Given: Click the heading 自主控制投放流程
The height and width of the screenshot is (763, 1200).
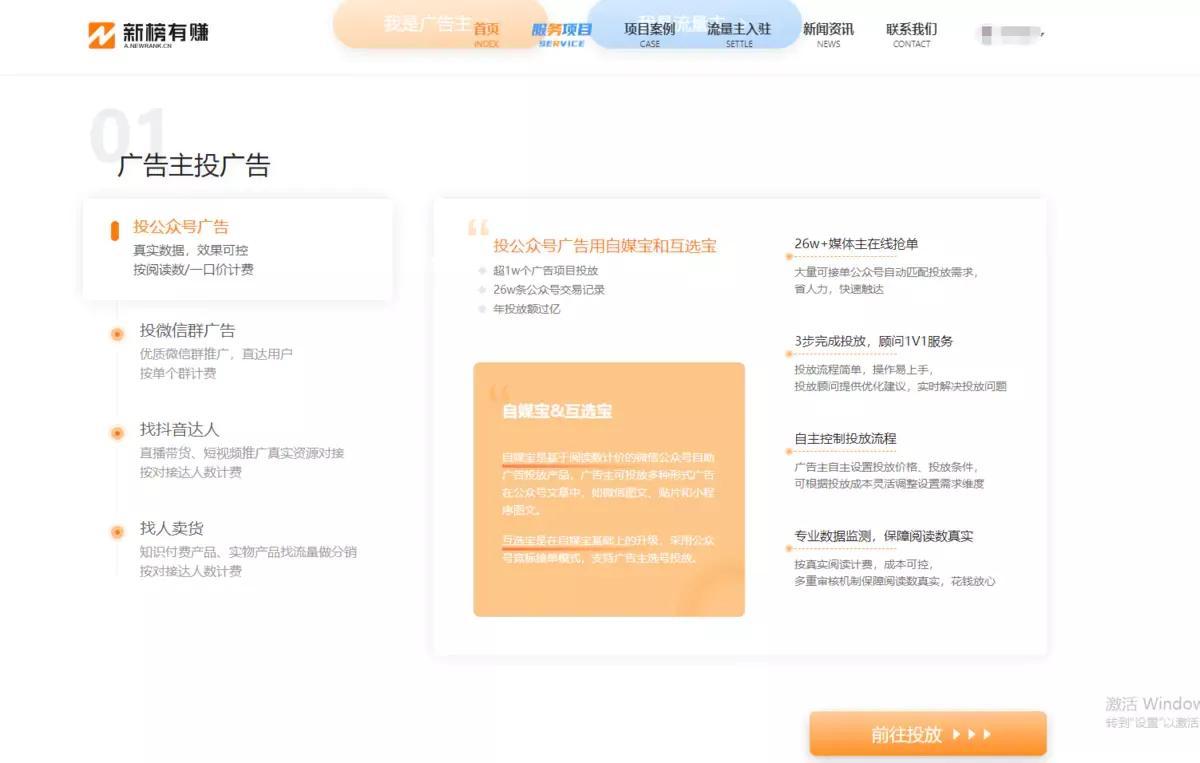Looking at the screenshot, I should pos(845,438).
